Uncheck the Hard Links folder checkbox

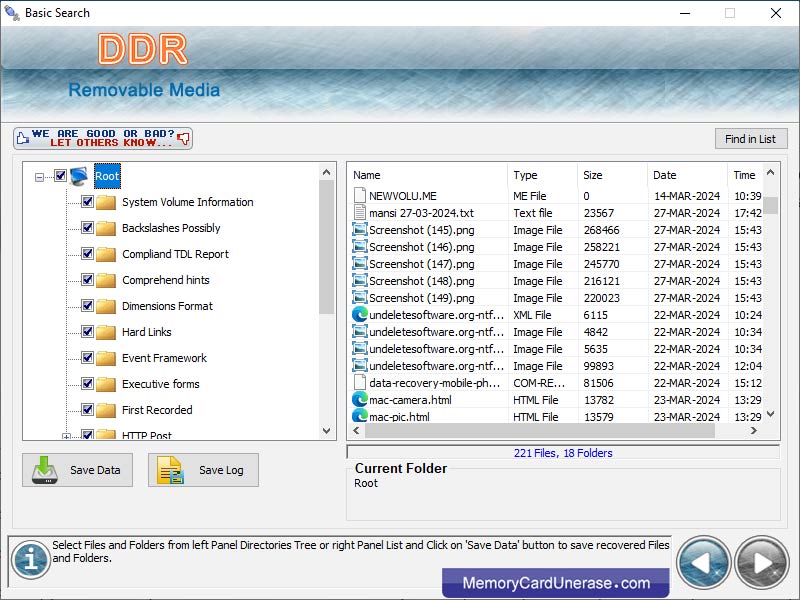tap(88, 332)
